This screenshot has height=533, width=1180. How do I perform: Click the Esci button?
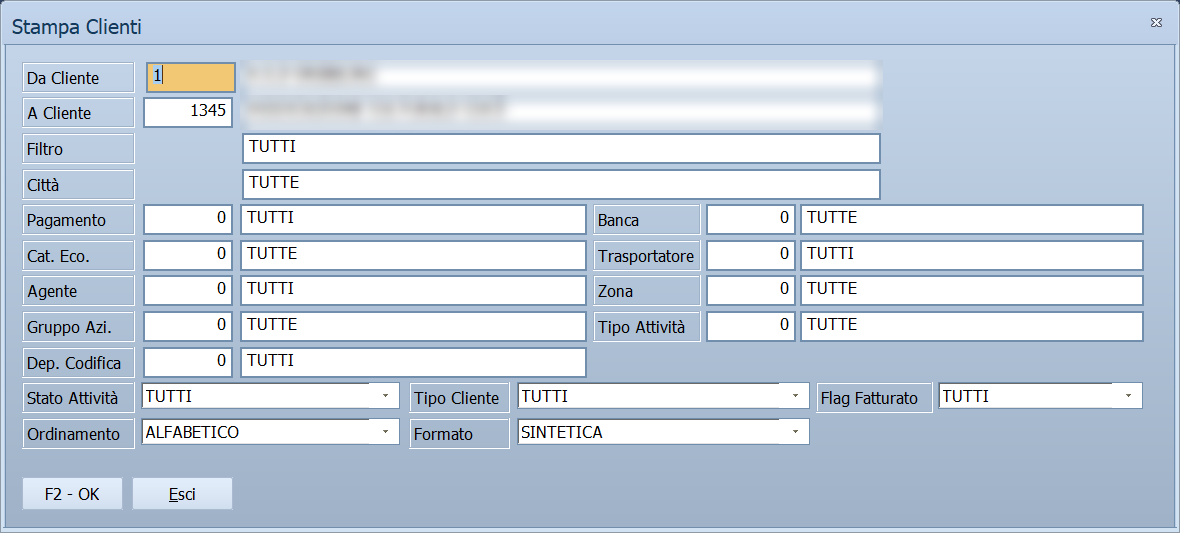click(182, 494)
